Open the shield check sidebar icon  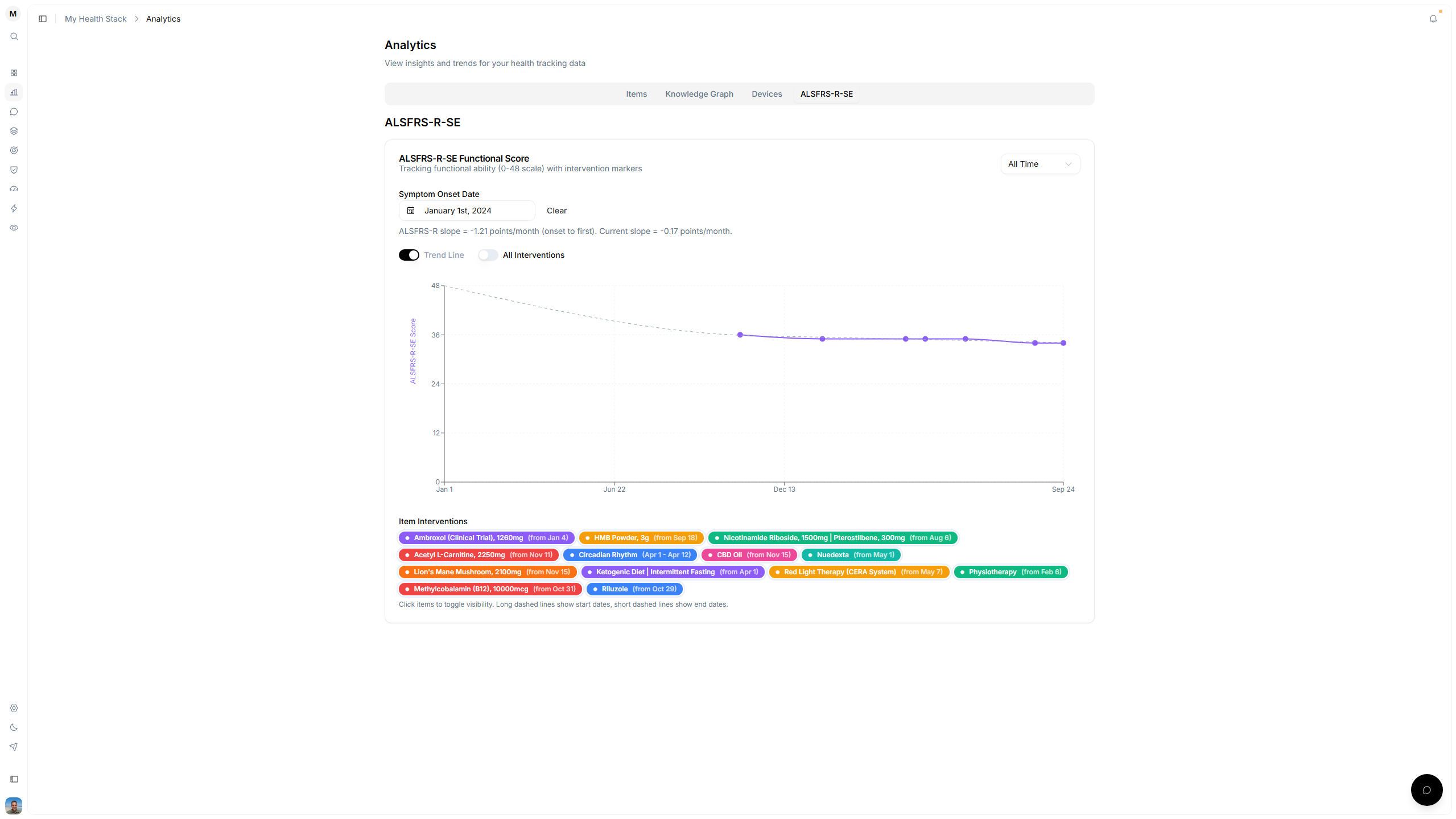point(14,170)
